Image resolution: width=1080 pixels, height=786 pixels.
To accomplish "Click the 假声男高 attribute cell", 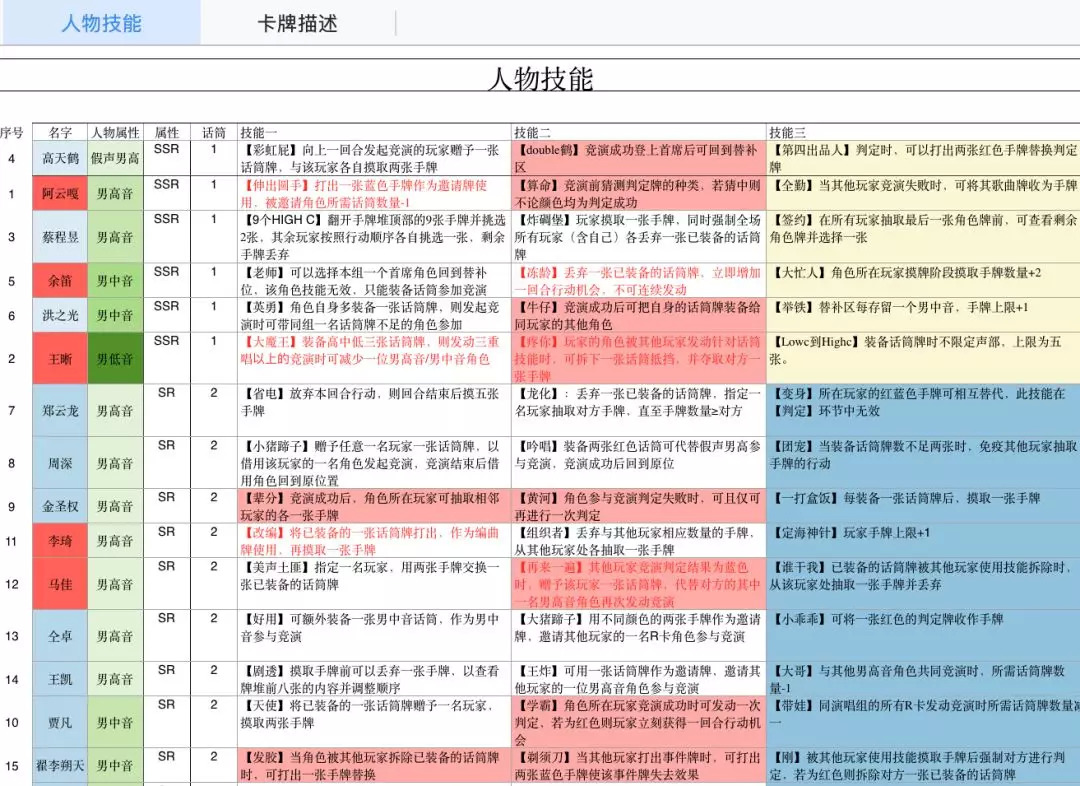I will [x=115, y=158].
